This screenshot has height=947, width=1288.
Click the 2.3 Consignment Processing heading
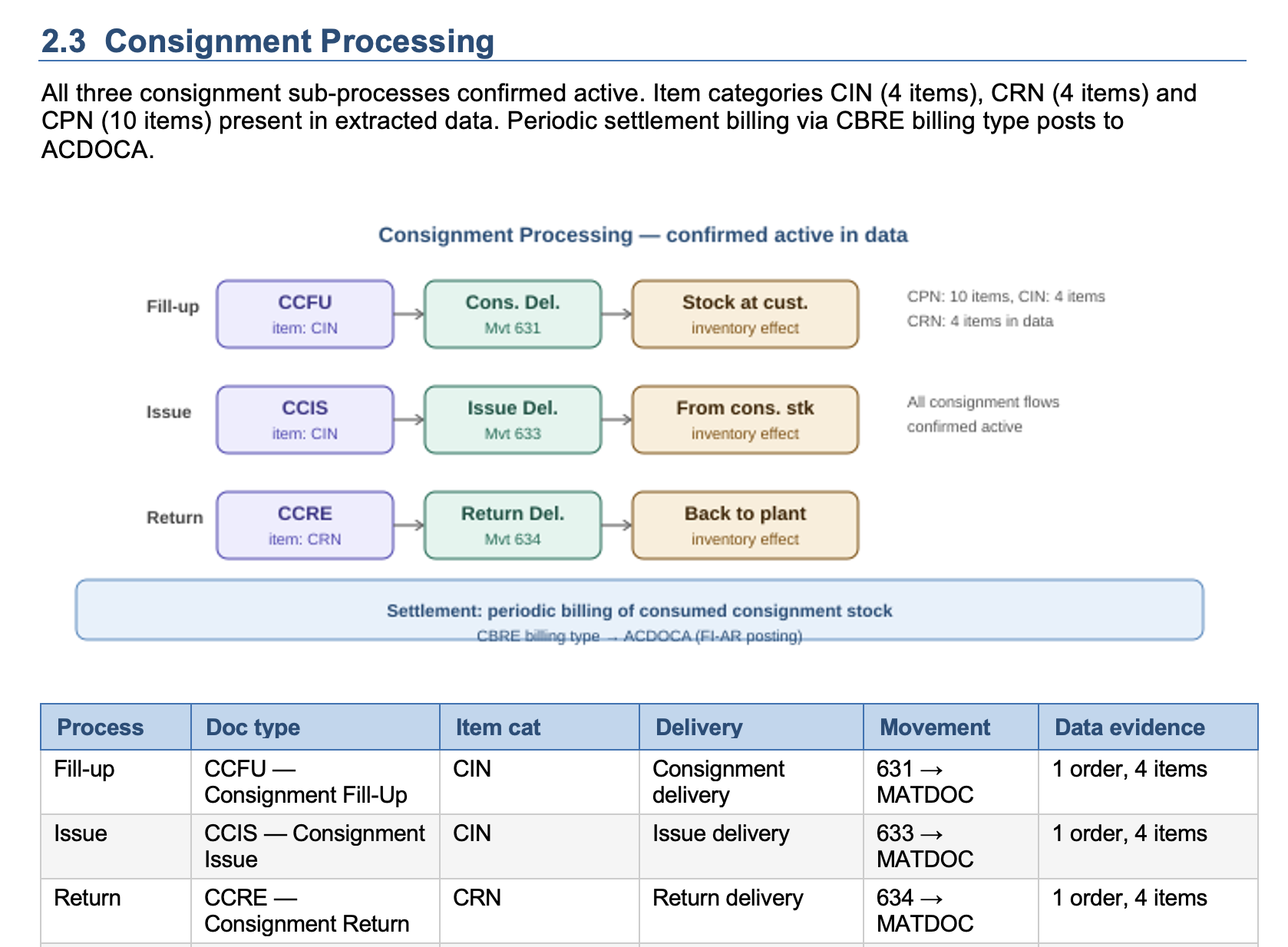coord(268,41)
